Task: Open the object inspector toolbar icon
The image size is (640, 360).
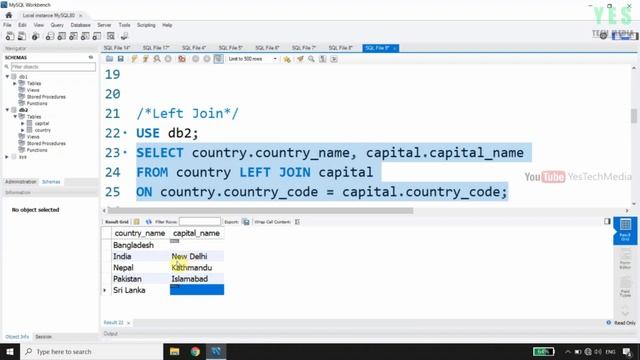Action: click(x=36, y=36)
